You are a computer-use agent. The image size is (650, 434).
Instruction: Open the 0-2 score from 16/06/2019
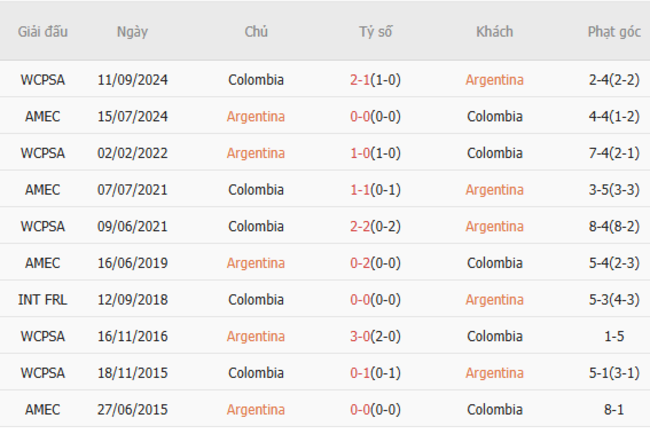click(x=360, y=263)
